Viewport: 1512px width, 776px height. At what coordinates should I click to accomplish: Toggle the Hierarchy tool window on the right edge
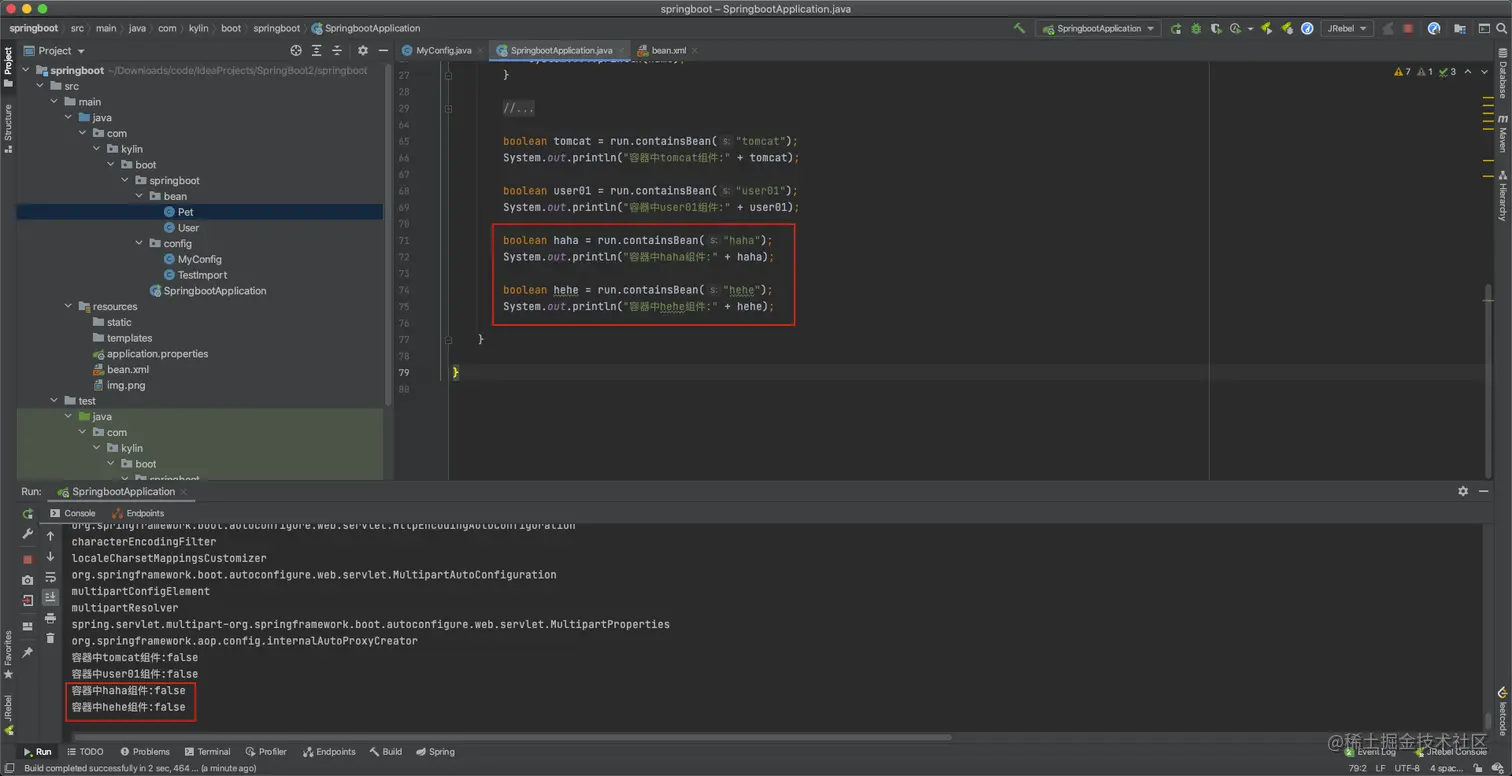click(x=1503, y=195)
